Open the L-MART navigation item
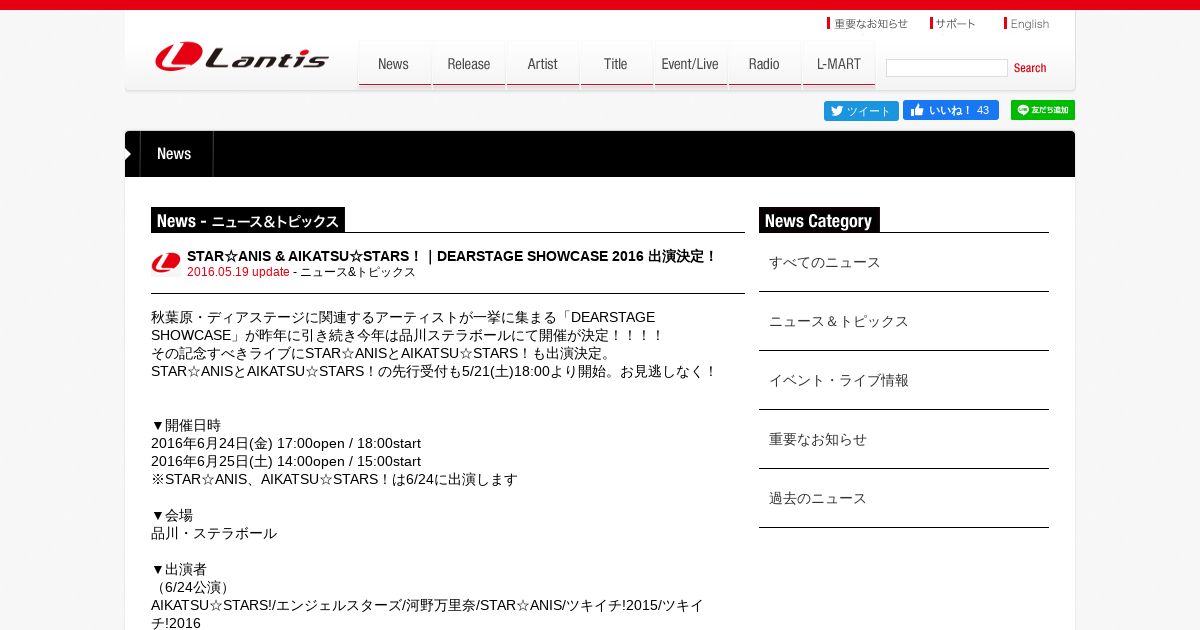The image size is (1200, 630). coord(838,64)
